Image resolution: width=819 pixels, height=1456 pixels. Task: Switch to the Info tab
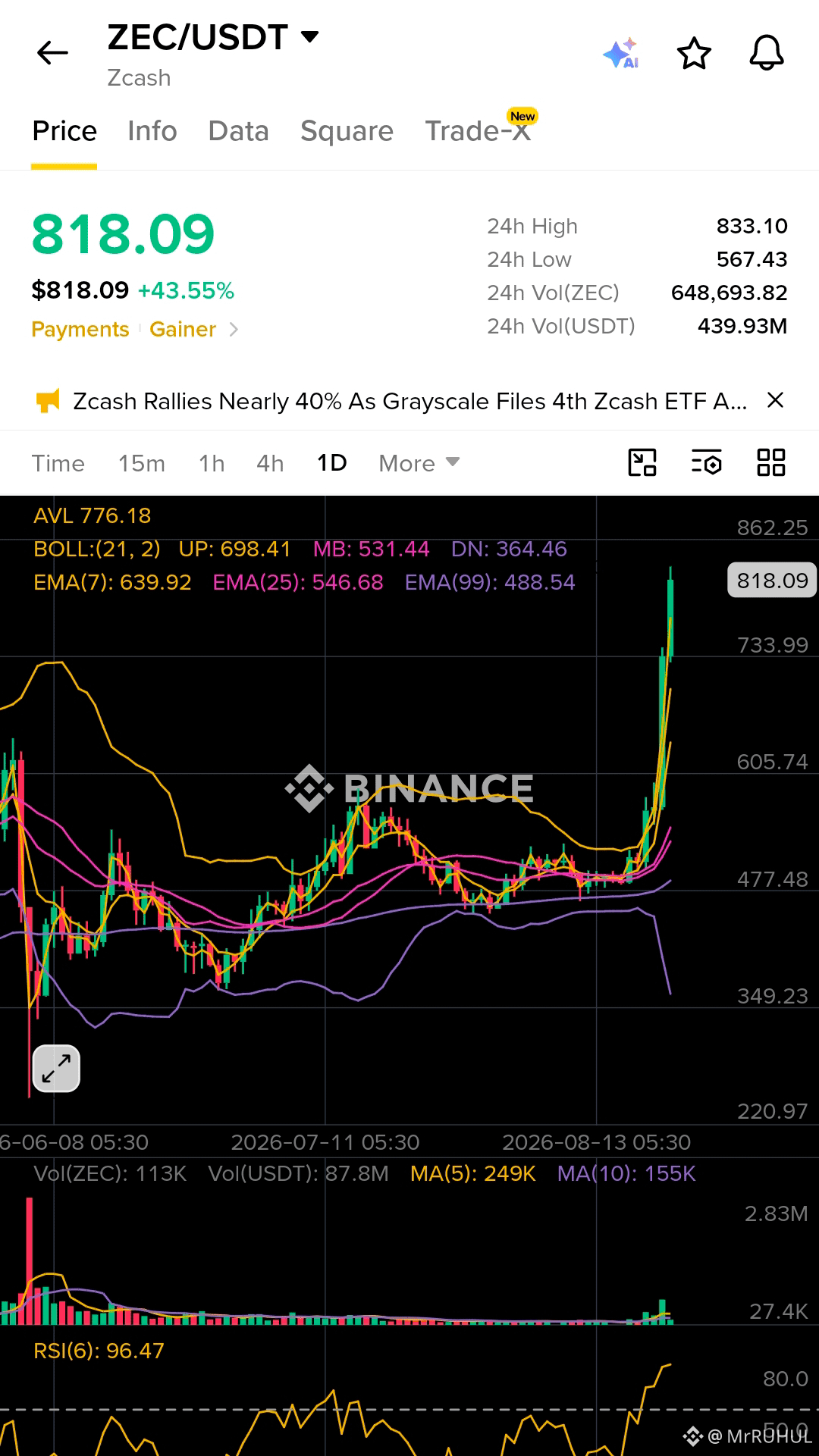click(152, 131)
